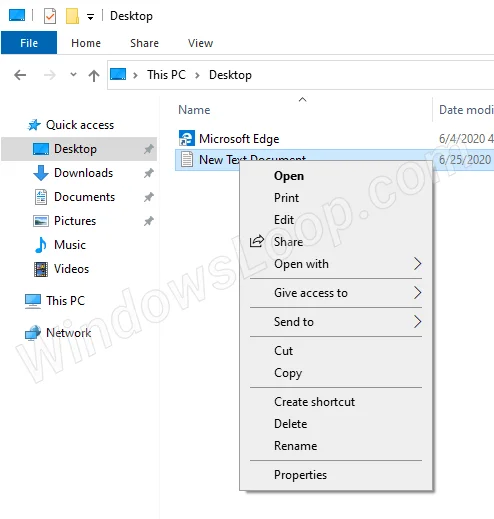
Task: Open the View ribbon tab
Action: (x=200, y=43)
